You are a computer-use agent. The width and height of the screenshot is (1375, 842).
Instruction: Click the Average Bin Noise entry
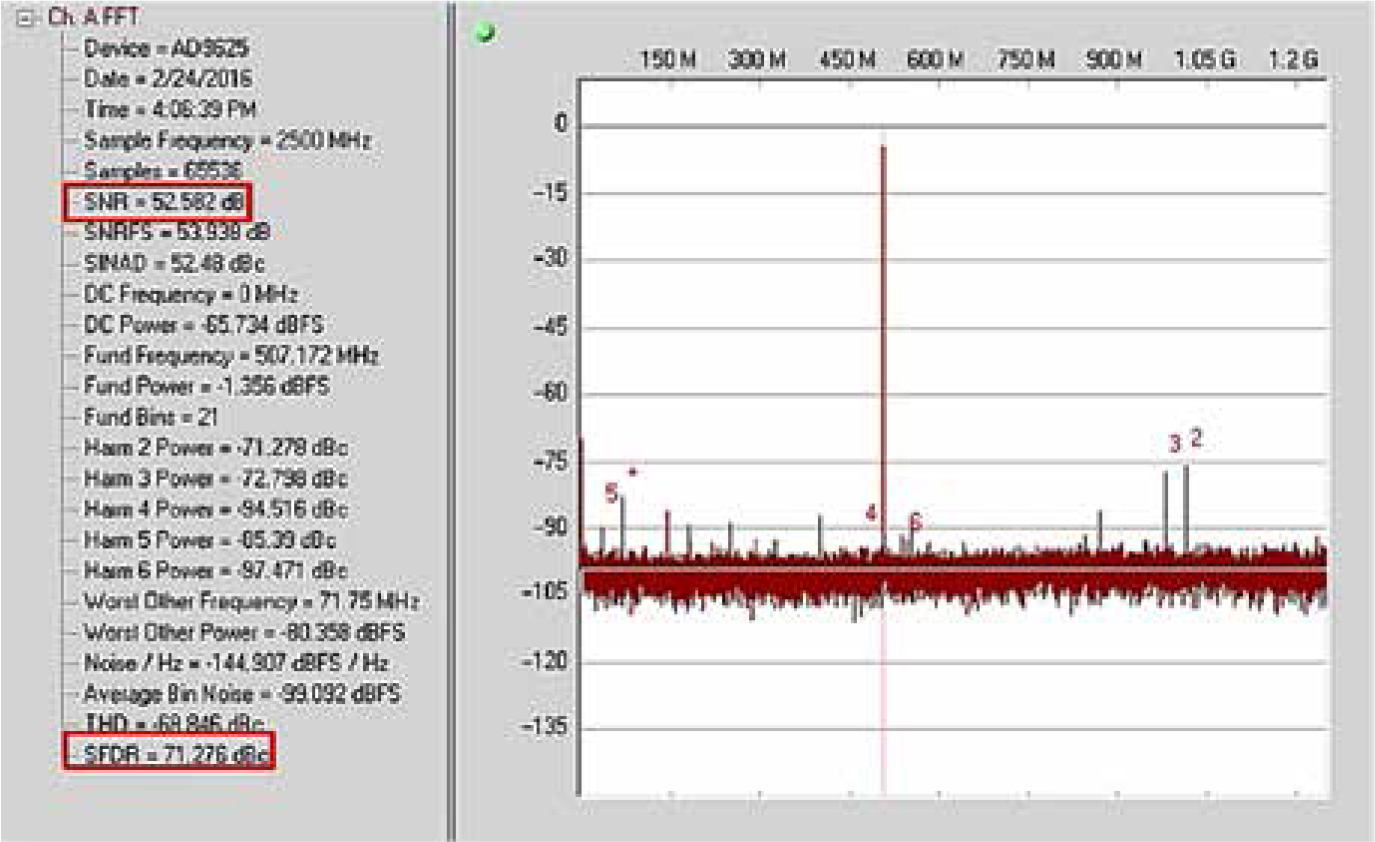(x=243, y=693)
